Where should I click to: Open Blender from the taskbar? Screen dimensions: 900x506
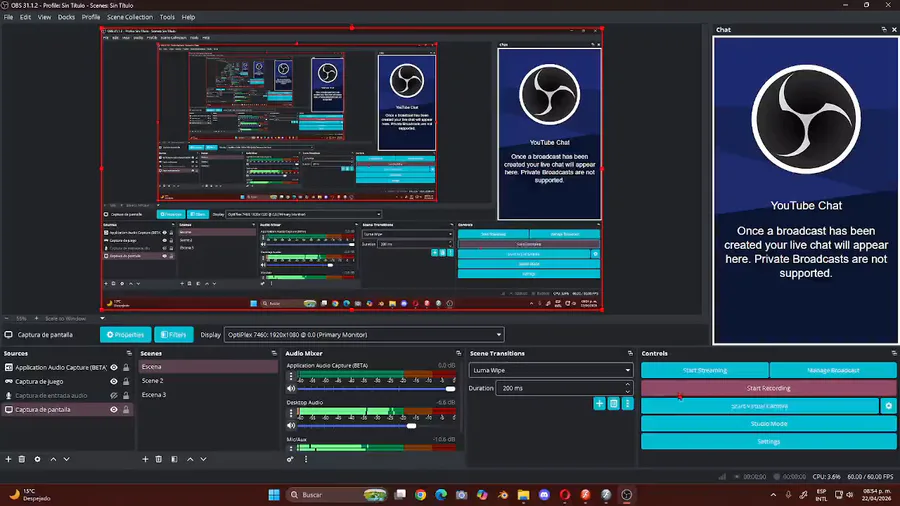click(x=503, y=495)
